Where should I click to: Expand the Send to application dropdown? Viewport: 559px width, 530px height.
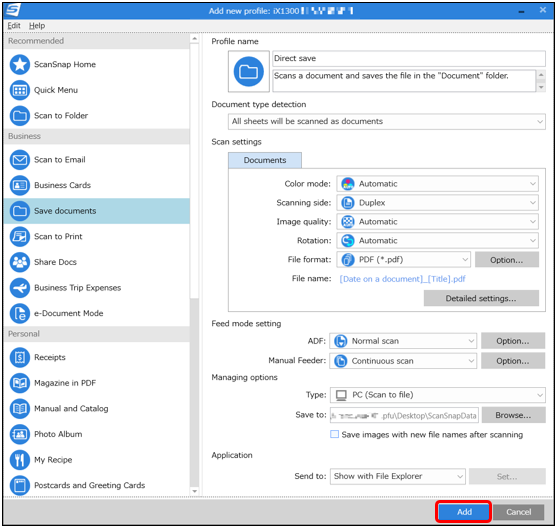pos(398,476)
